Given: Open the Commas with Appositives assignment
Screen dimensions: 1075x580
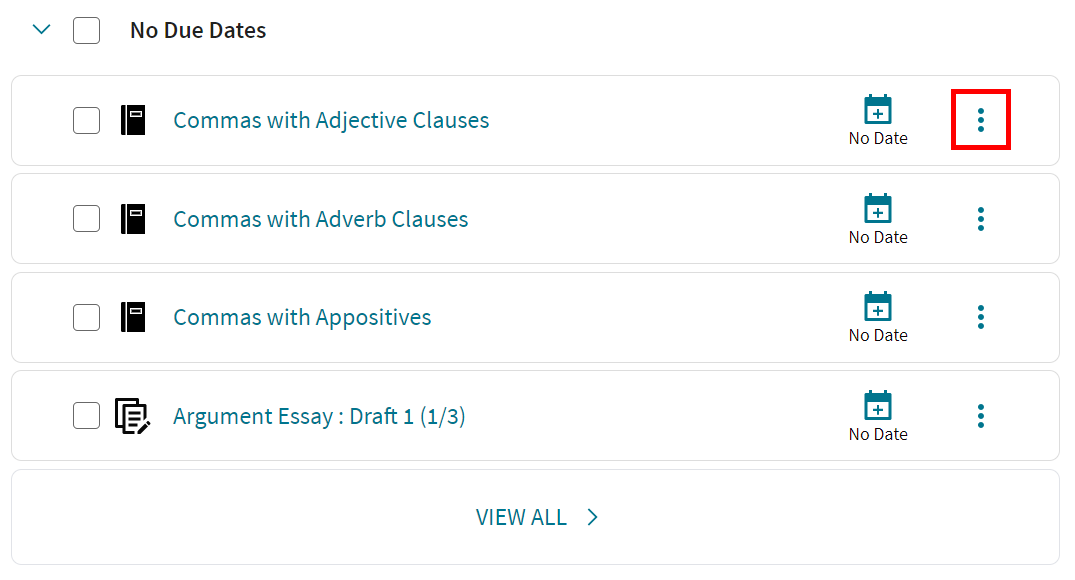Looking at the screenshot, I should [302, 317].
